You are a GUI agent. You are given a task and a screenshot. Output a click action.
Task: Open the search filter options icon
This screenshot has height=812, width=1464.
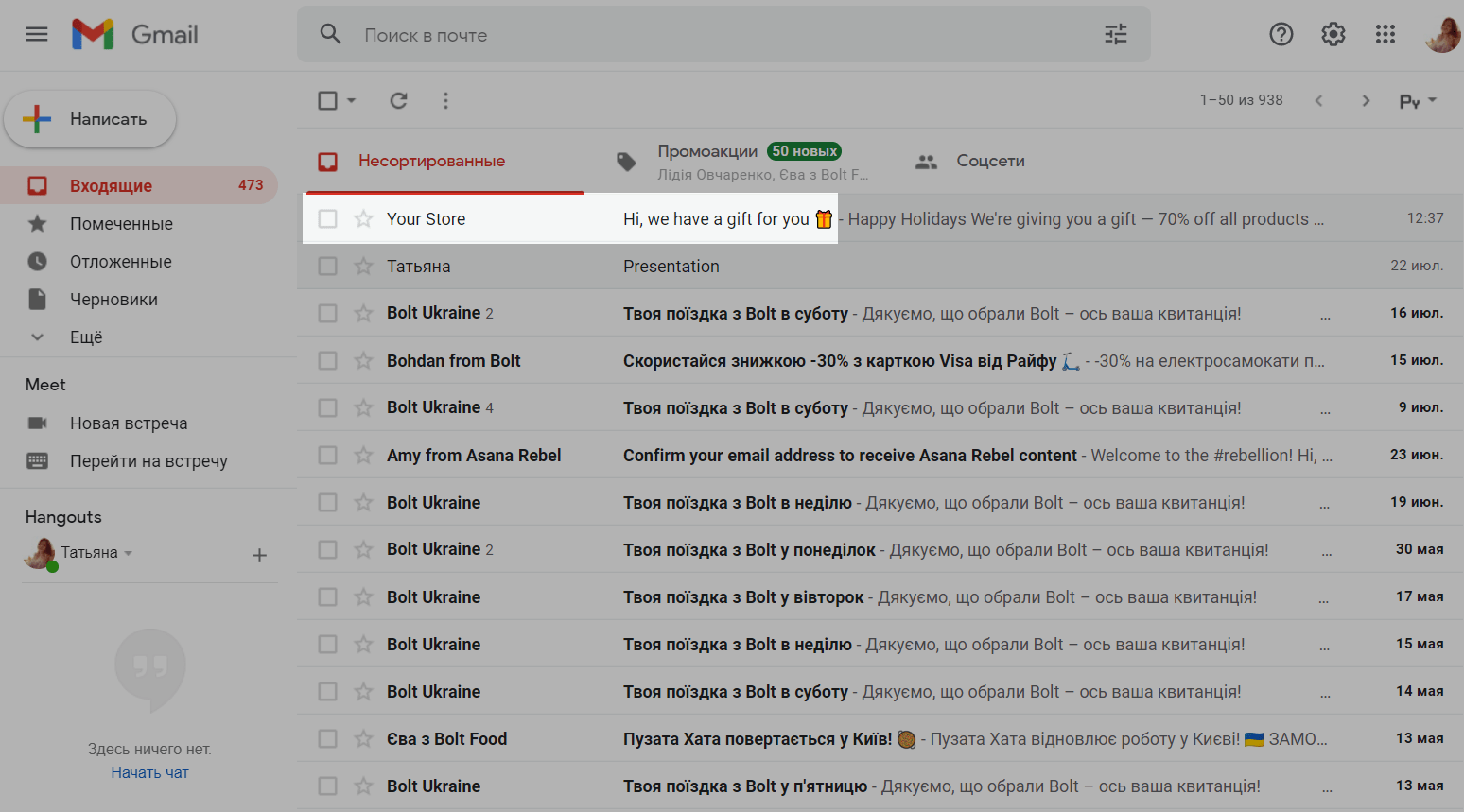pos(1116,35)
